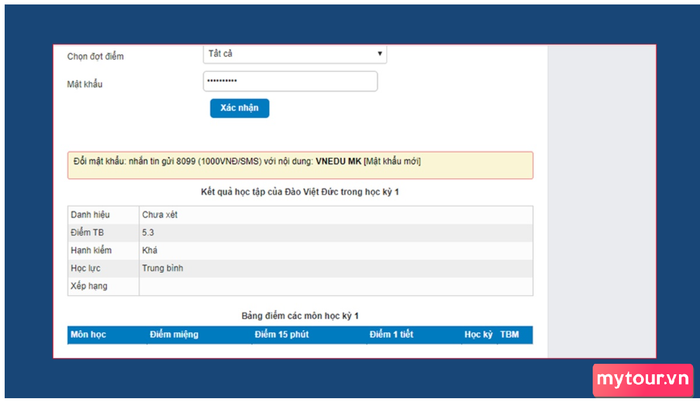Select the 'Chưa xét' value cell
The width and height of the screenshot is (700, 405).
tap(159, 215)
